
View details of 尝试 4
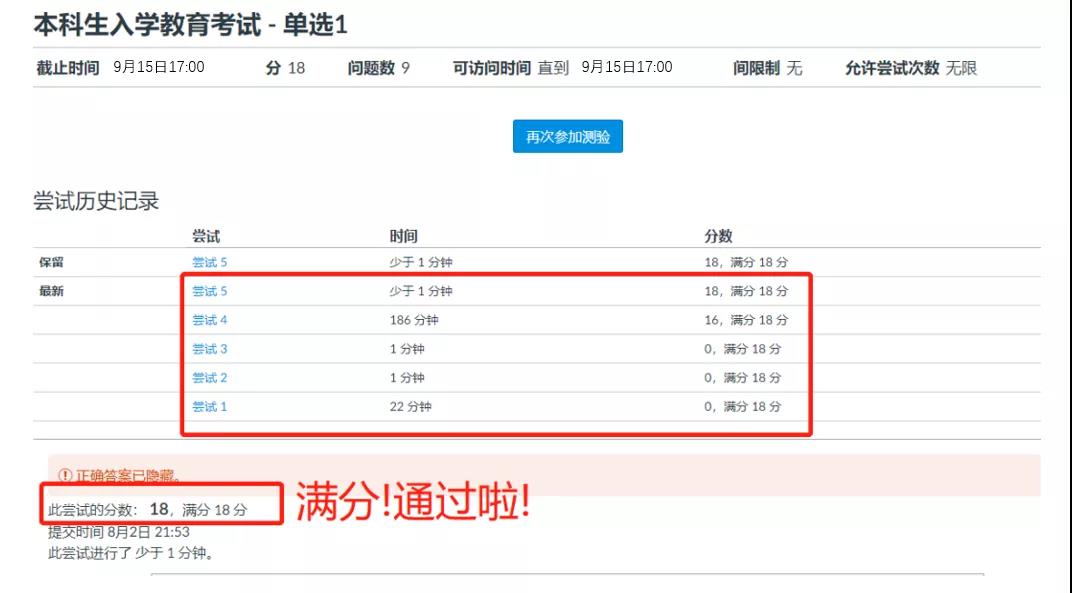click(208, 321)
